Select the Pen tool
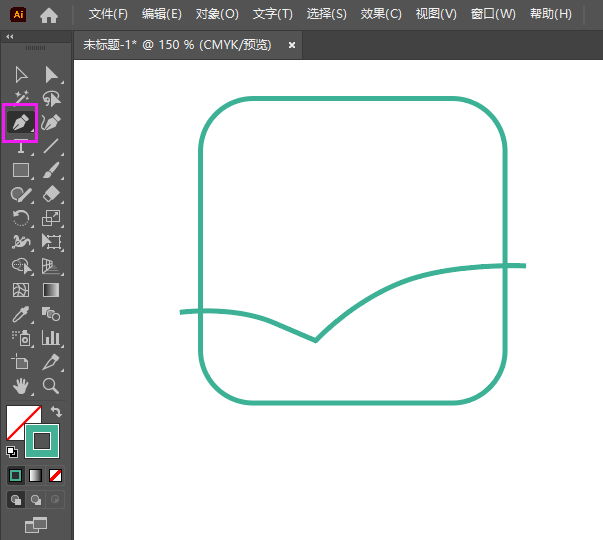The height and width of the screenshot is (540, 603). 20,122
